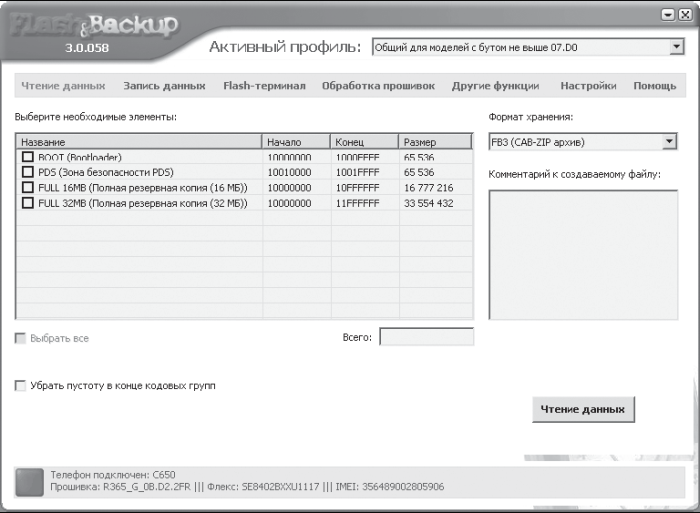Select the 10FFFFFF end address cell
This screenshot has width=700, height=513.
tap(357, 188)
